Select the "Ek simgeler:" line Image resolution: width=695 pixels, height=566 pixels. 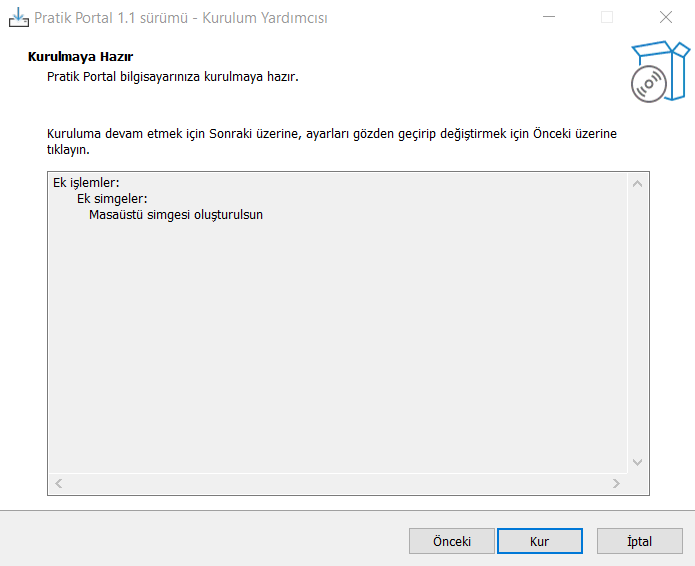112,198
